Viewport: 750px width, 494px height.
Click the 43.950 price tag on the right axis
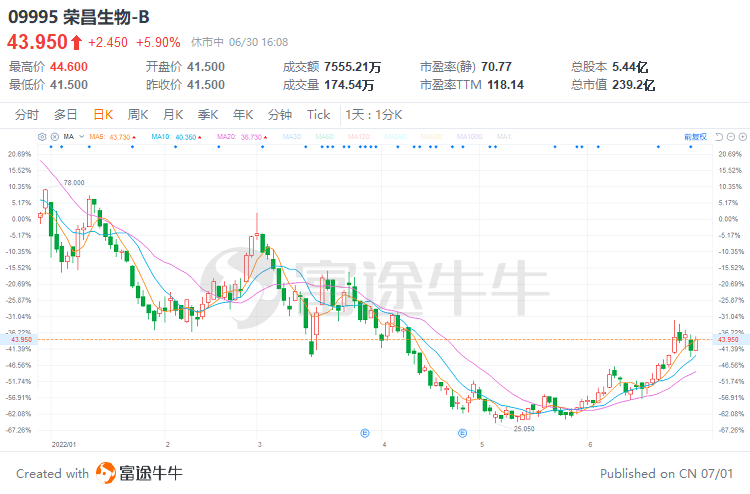click(731, 340)
